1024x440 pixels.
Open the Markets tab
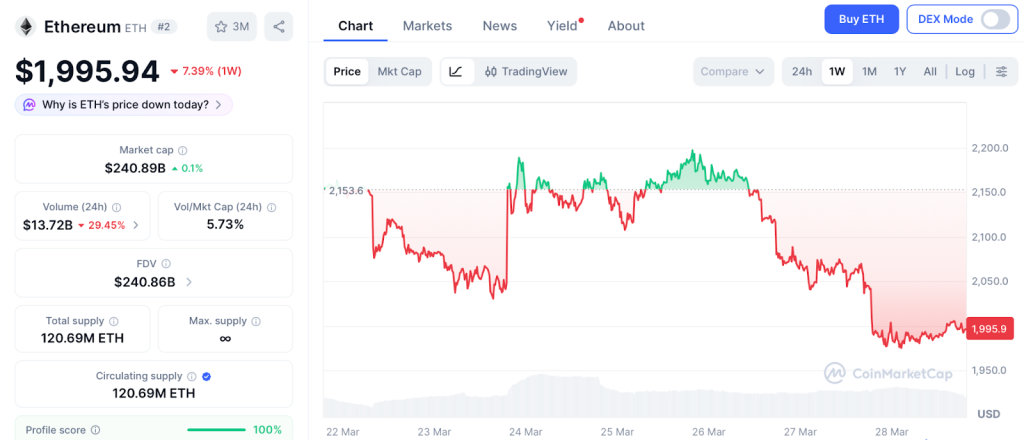(x=427, y=26)
